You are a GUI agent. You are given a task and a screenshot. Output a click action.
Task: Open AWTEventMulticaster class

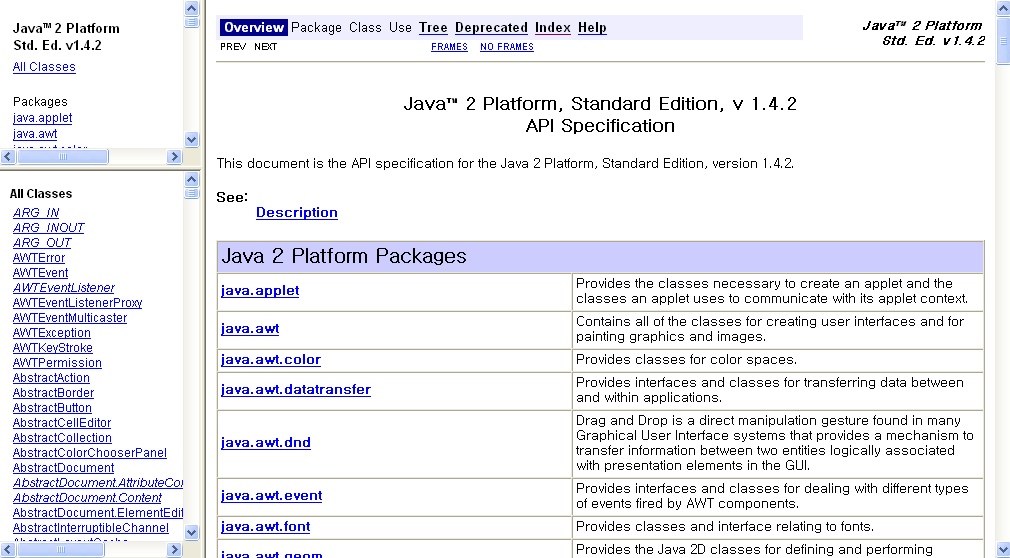(x=70, y=318)
